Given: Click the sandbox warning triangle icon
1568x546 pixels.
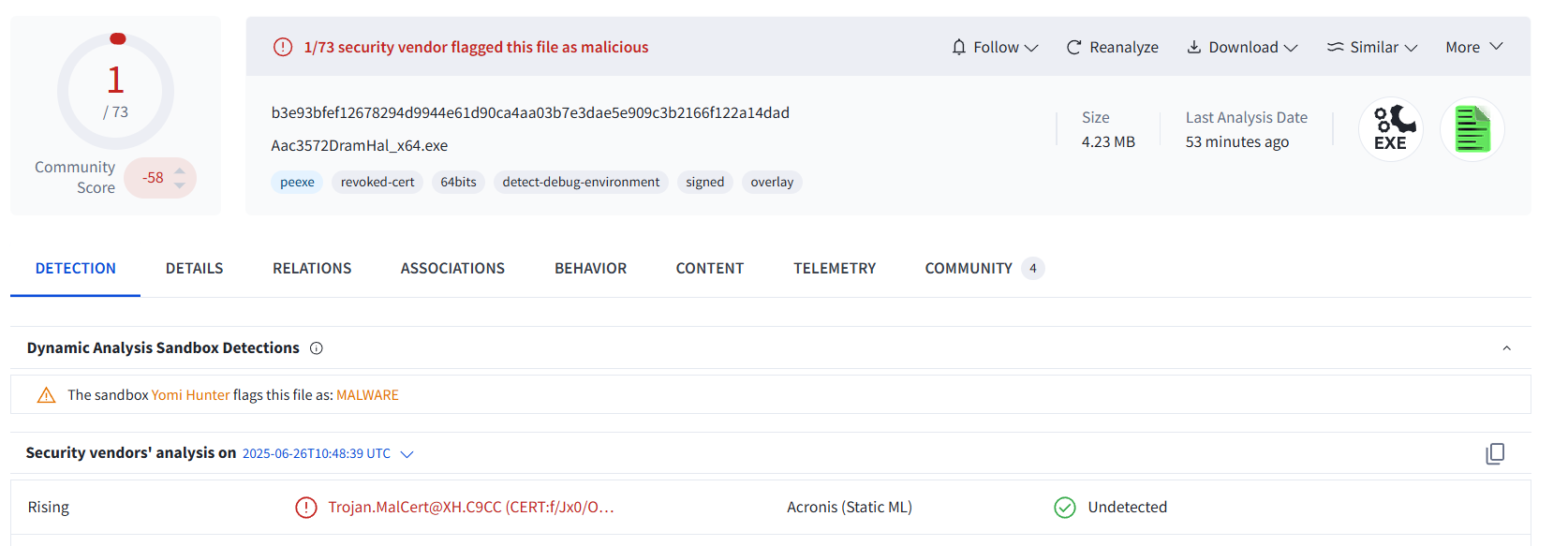Looking at the screenshot, I should pyautogui.click(x=46, y=395).
